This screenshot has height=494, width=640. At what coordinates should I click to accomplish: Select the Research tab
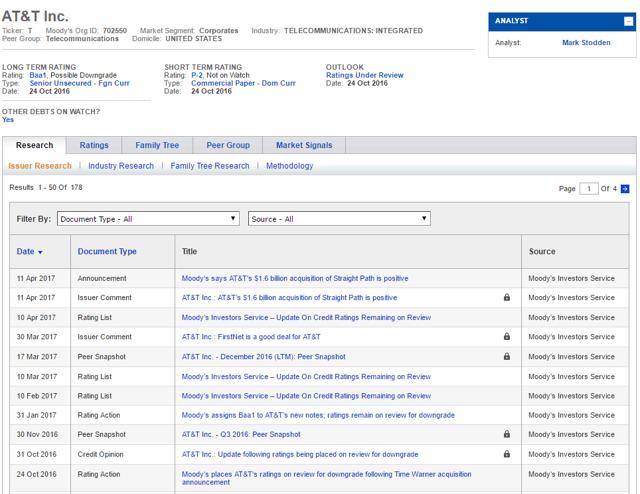pyautogui.click(x=34, y=145)
